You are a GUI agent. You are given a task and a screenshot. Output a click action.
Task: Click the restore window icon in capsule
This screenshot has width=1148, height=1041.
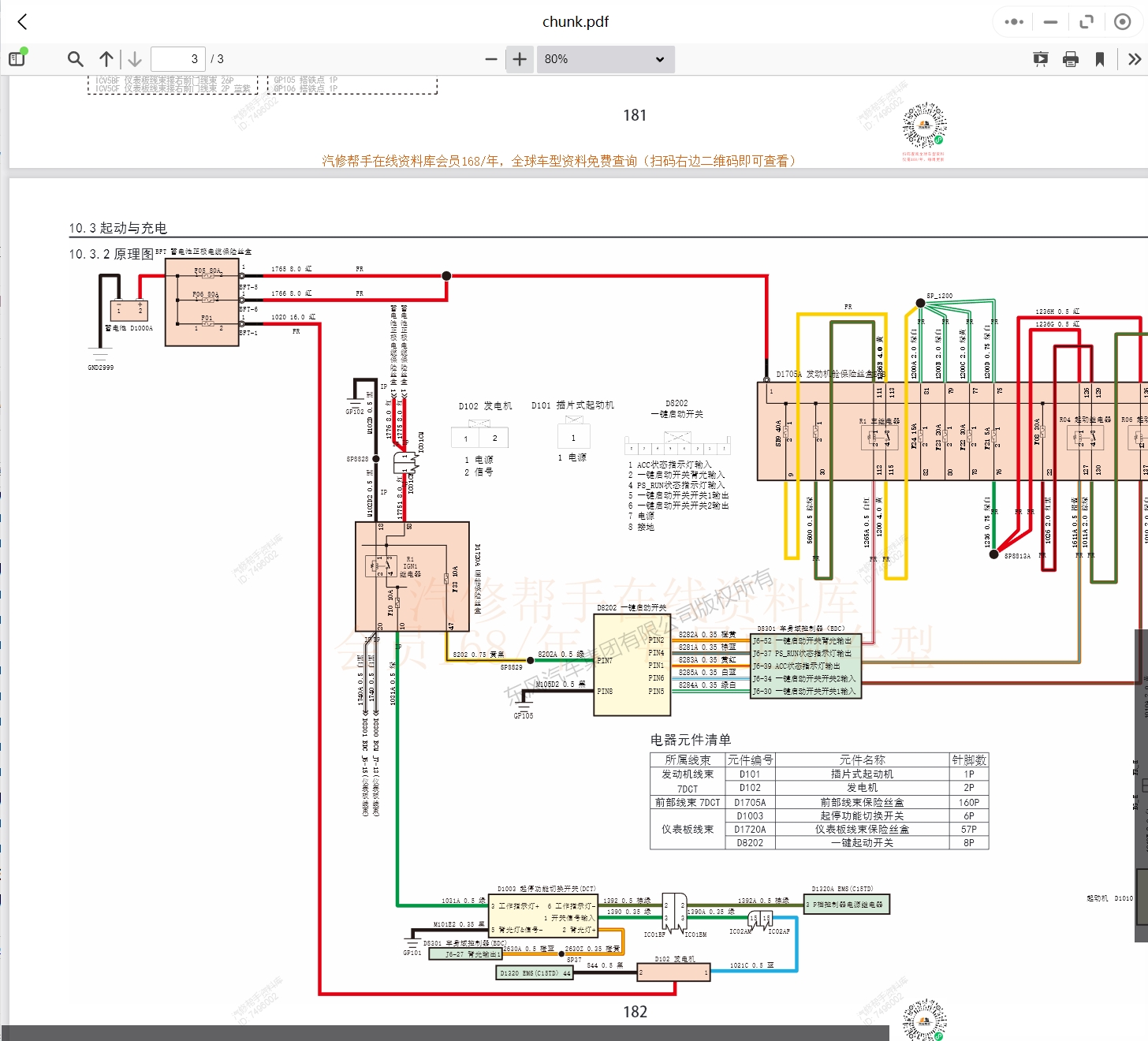click(x=1086, y=22)
